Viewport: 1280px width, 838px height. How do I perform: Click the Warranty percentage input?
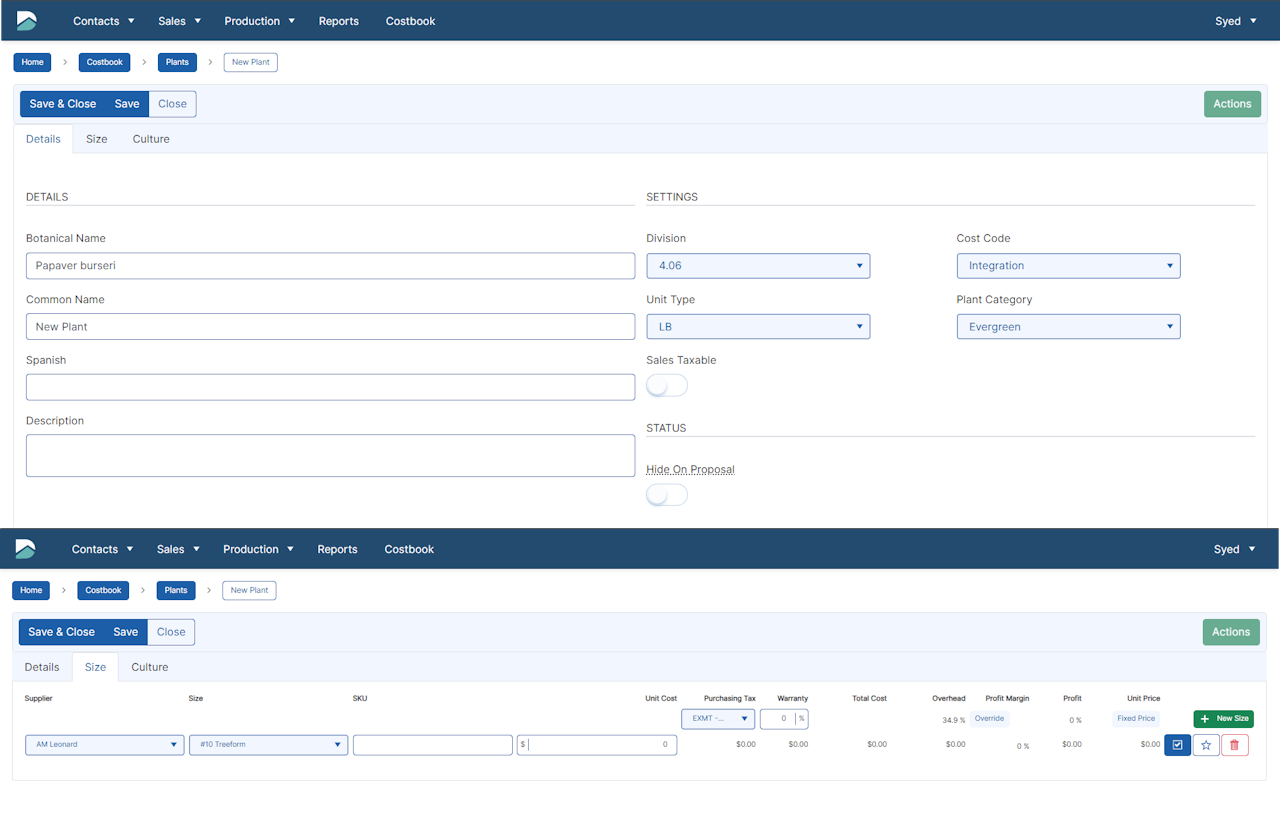(777, 718)
